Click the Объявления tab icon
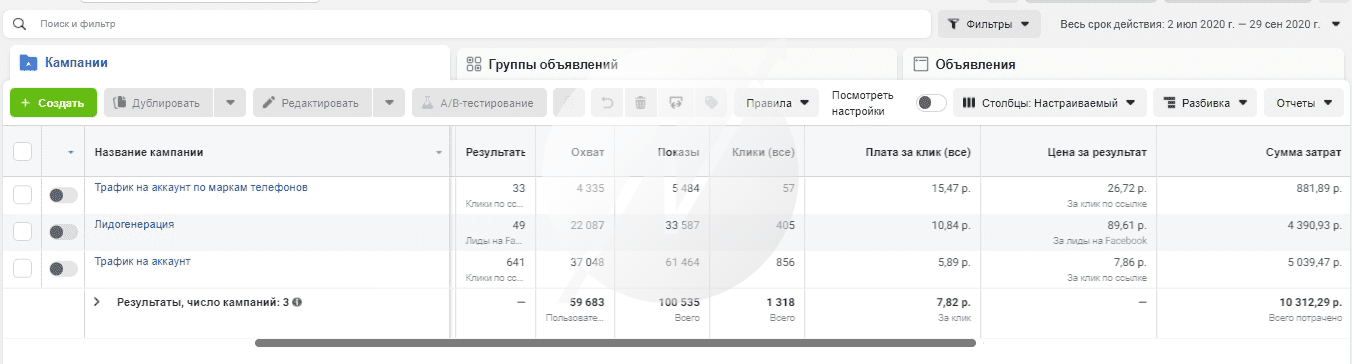 [920, 64]
